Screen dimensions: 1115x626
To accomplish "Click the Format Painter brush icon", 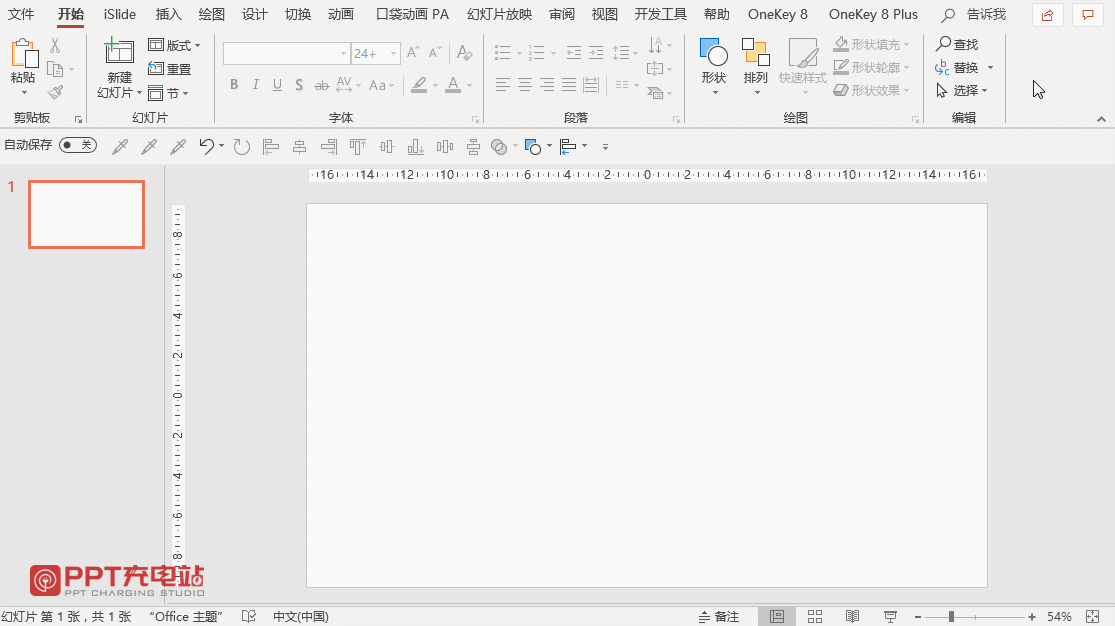I will click(56, 92).
